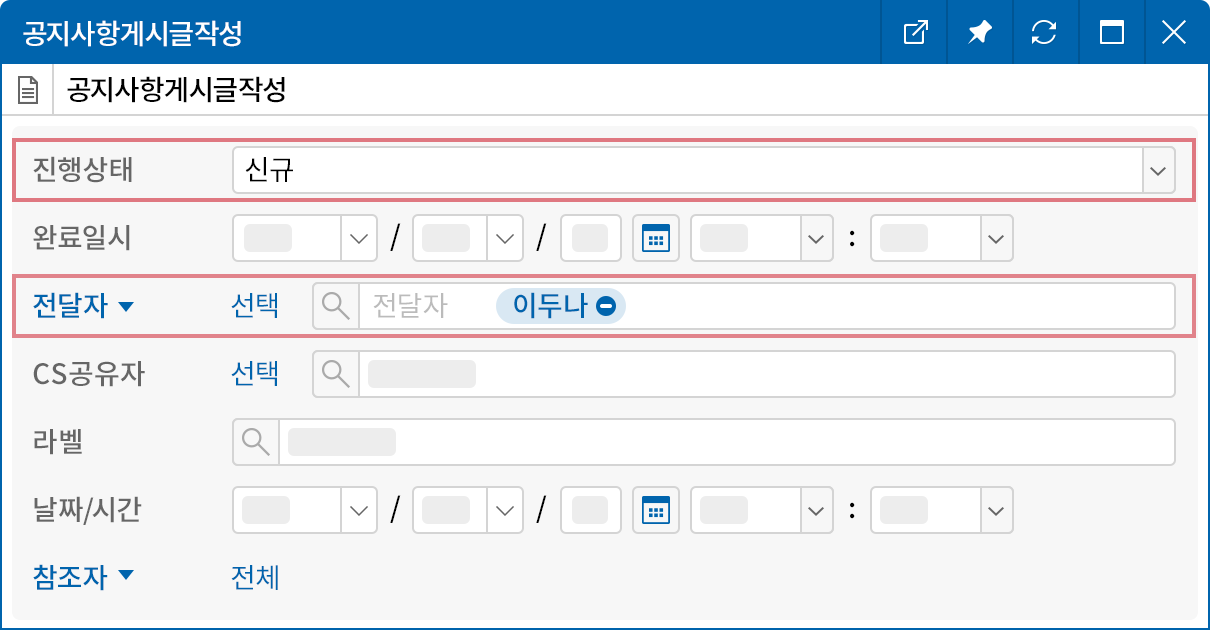Viewport: 1210px width, 630px height.
Task: Click the 전체 link beside 참조자
Action: pos(254,577)
